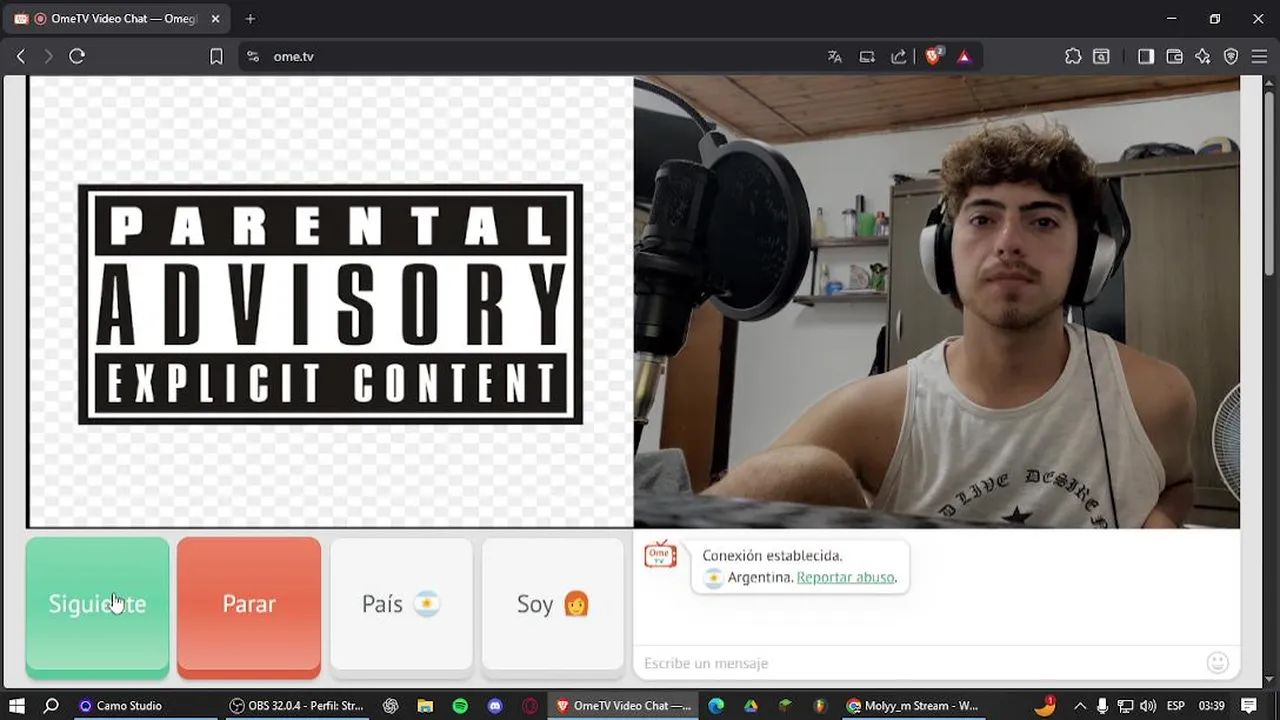Open the País country selector
This screenshot has height=720, width=1280.
(x=401, y=604)
